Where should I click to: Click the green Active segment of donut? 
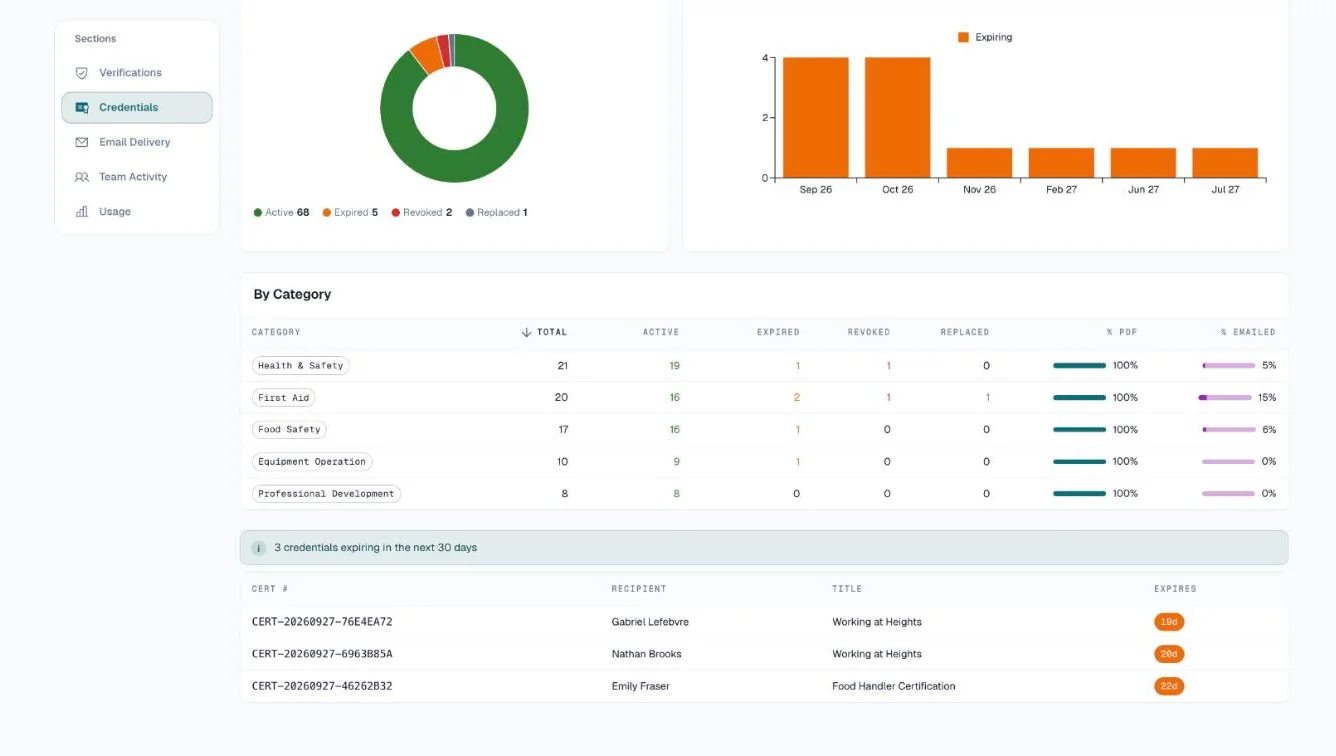[x=455, y=167]
